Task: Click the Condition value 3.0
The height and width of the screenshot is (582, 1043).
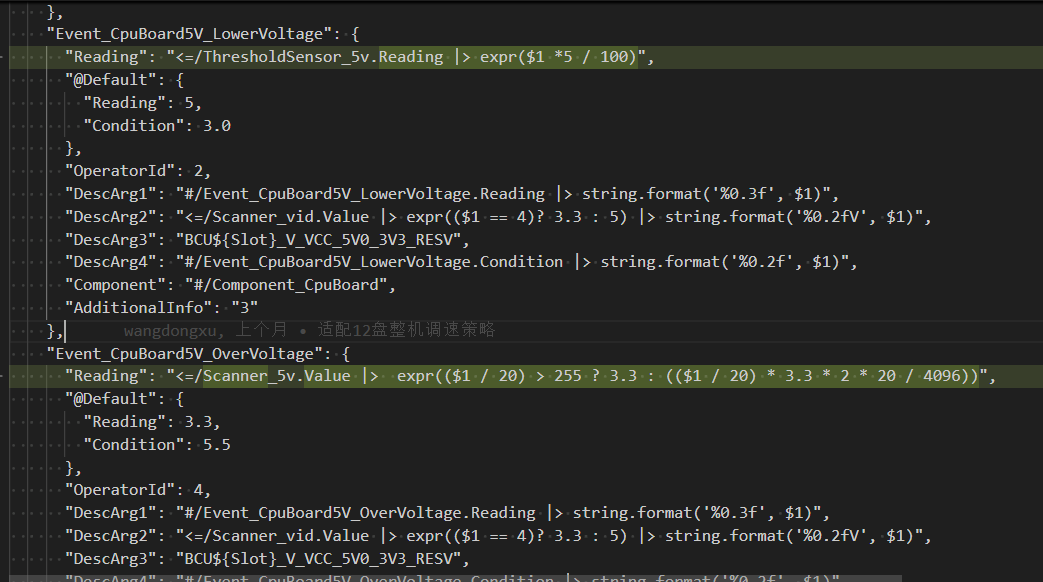Action: 217,126
